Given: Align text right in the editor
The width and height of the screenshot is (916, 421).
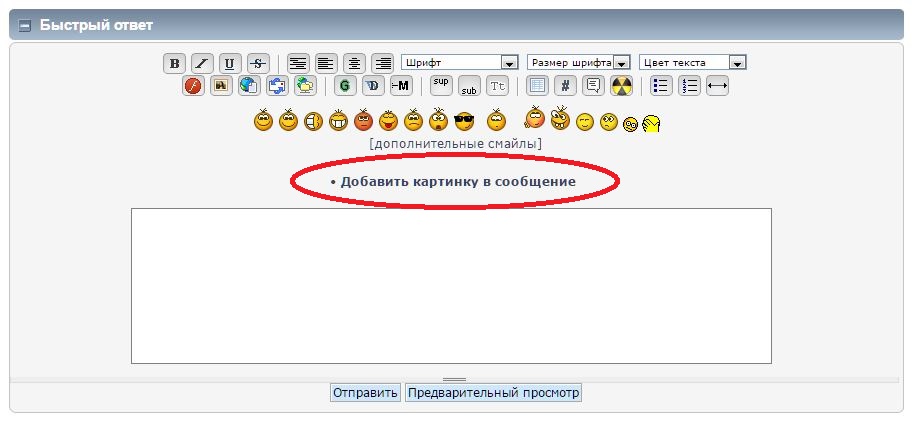Looking at the screenshot, I should tap(383, 63).
